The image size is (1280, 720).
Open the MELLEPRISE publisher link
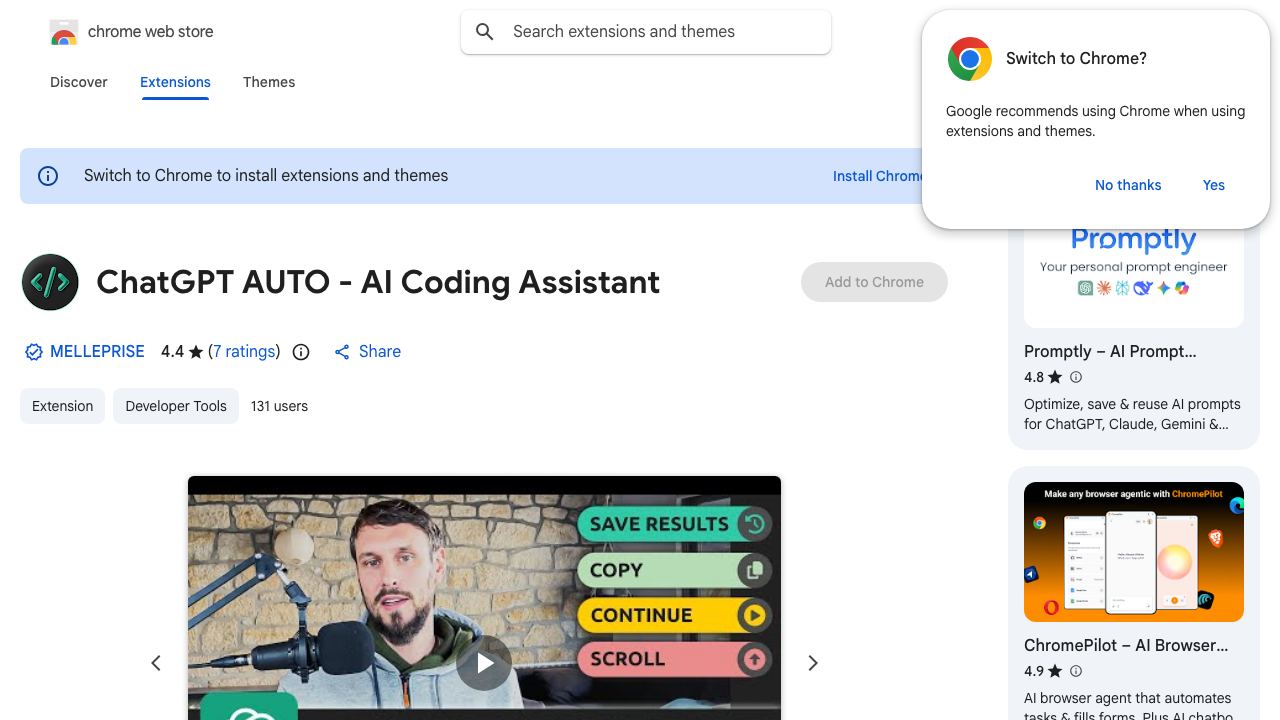97,352
